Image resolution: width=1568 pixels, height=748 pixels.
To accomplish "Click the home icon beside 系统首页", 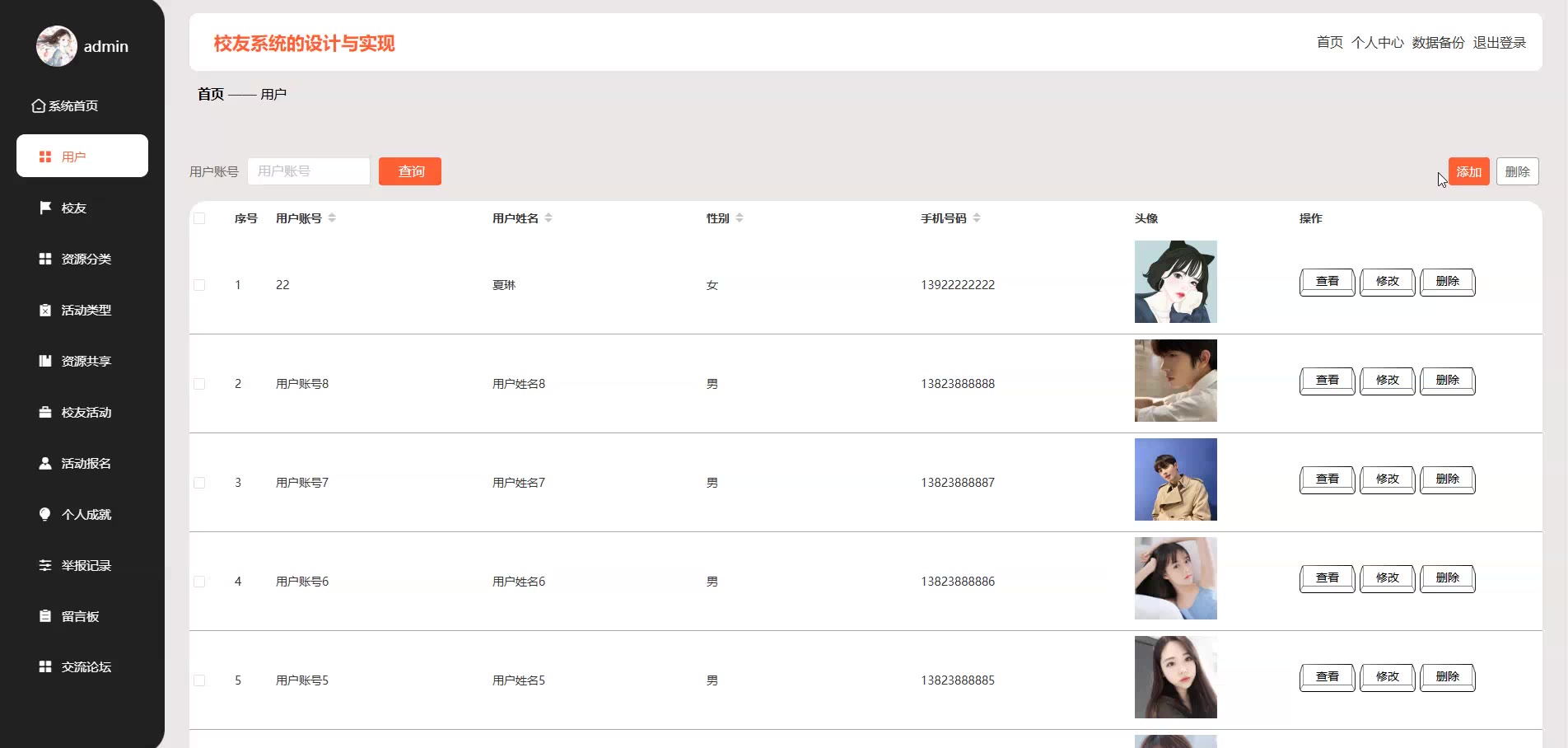I will click(x=39, y=105).
